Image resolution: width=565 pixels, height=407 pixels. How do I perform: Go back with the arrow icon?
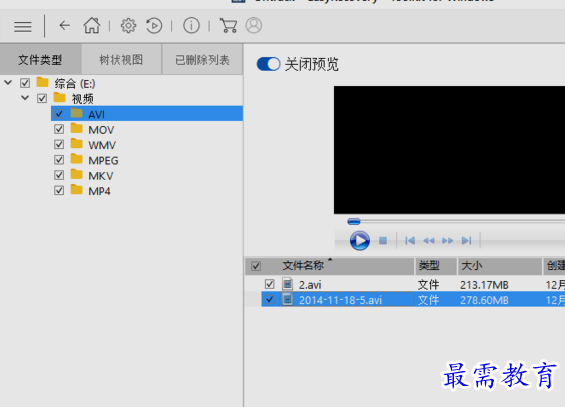coord(64,26)
